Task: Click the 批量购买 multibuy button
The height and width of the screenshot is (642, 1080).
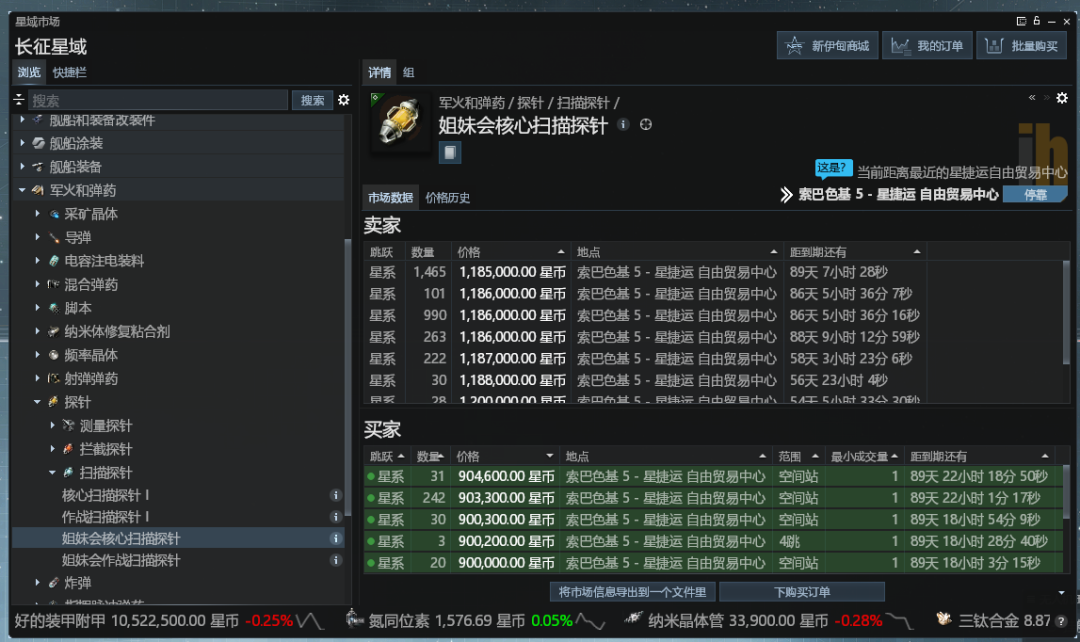Action: click(1020, 46)
